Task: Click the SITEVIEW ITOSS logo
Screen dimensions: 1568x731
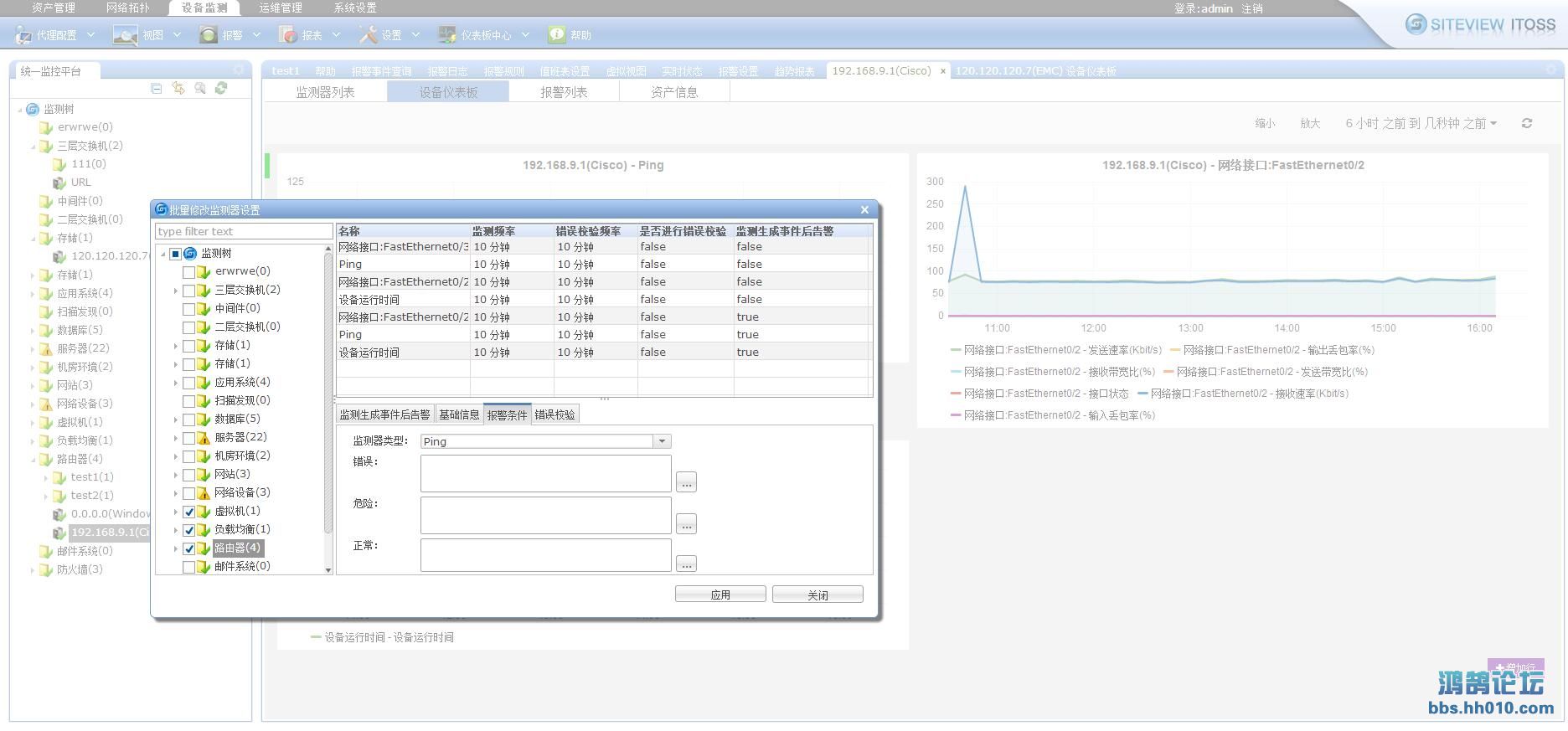Action: (1480, 24)
